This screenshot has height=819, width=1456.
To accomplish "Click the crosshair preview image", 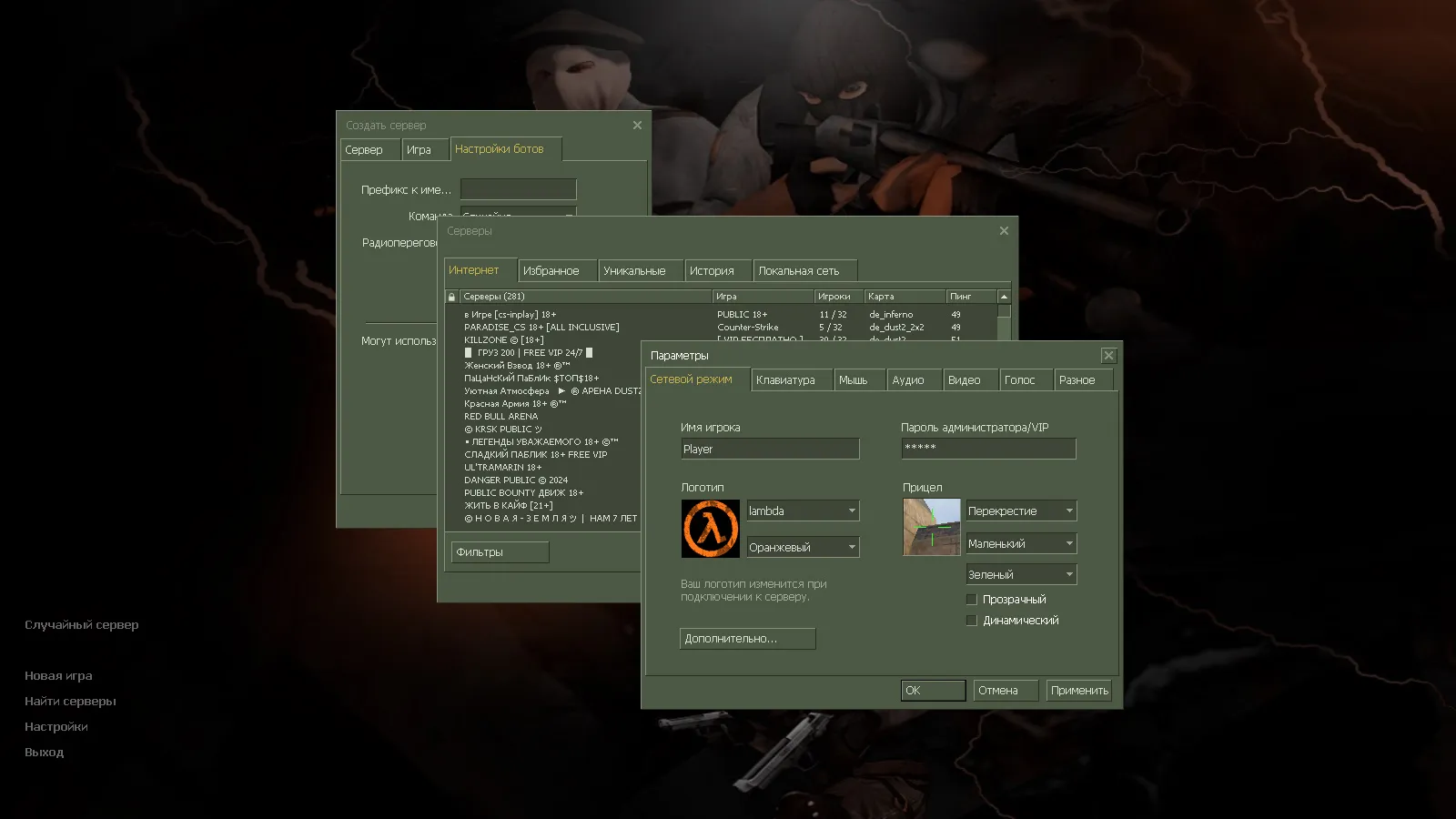I will 932,528.
